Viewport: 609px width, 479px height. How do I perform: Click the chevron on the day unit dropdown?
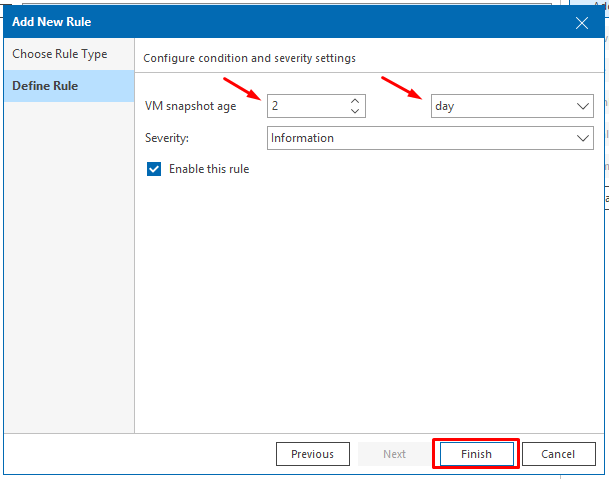click(x=583, y=106)
